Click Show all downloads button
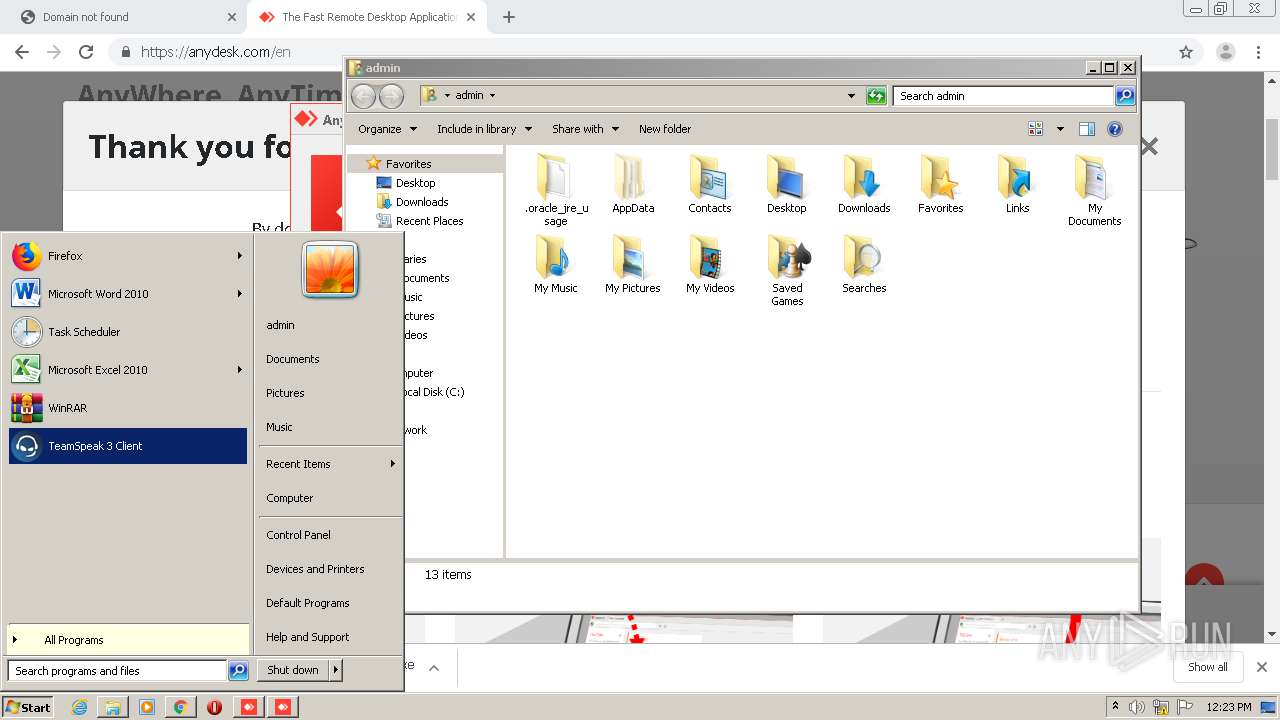The width and height of the screenshot is (1280, 720). coord(1208,667)
